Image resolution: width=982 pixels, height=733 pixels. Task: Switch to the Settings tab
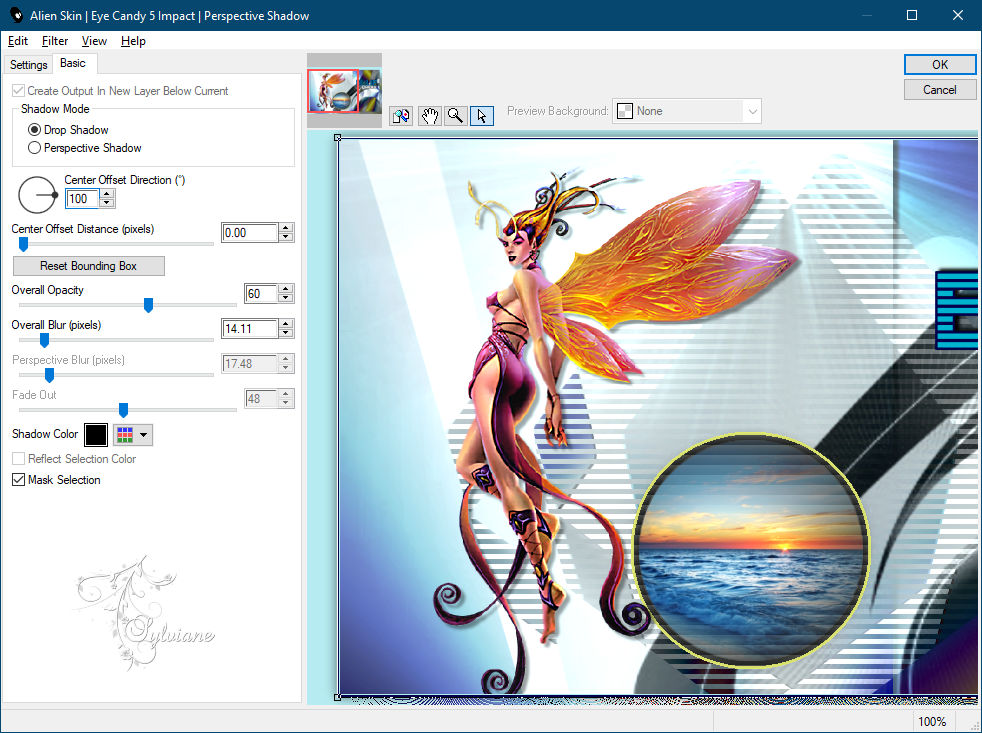tap(28, 65)
